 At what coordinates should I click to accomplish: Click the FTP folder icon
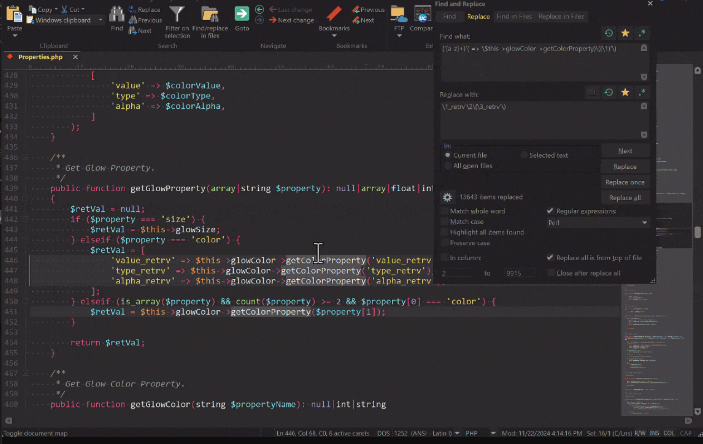399,14
